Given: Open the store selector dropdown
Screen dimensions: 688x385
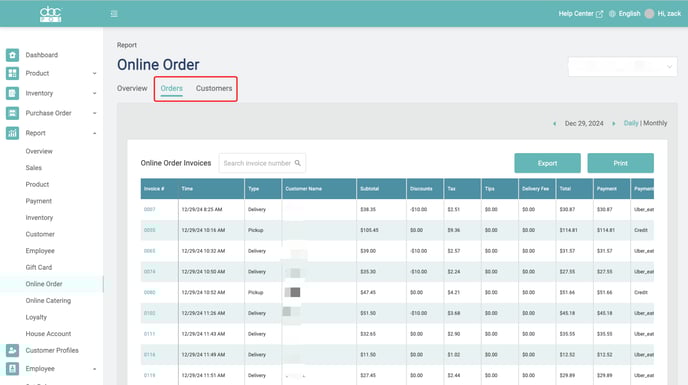Looking at the screenshot, I should click(622, 67).
